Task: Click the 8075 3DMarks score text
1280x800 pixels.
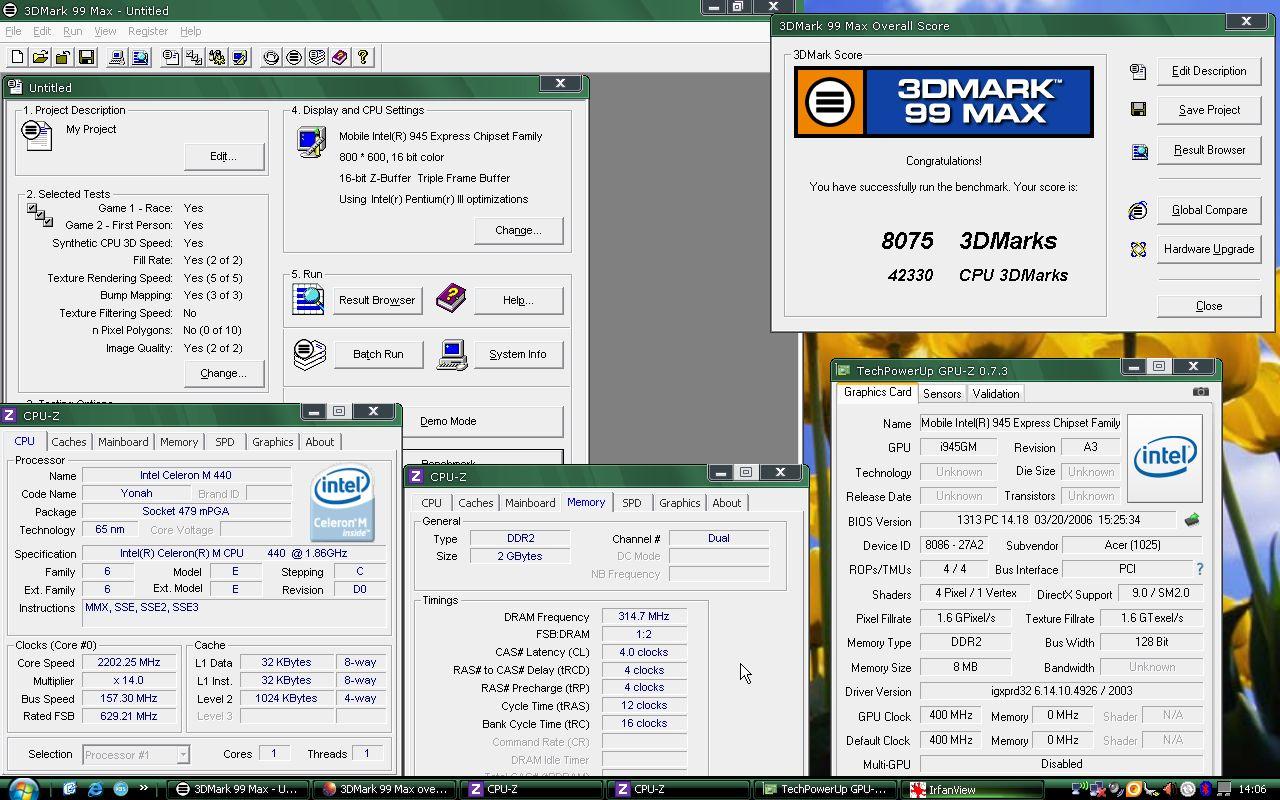Action: click(968, 241)
